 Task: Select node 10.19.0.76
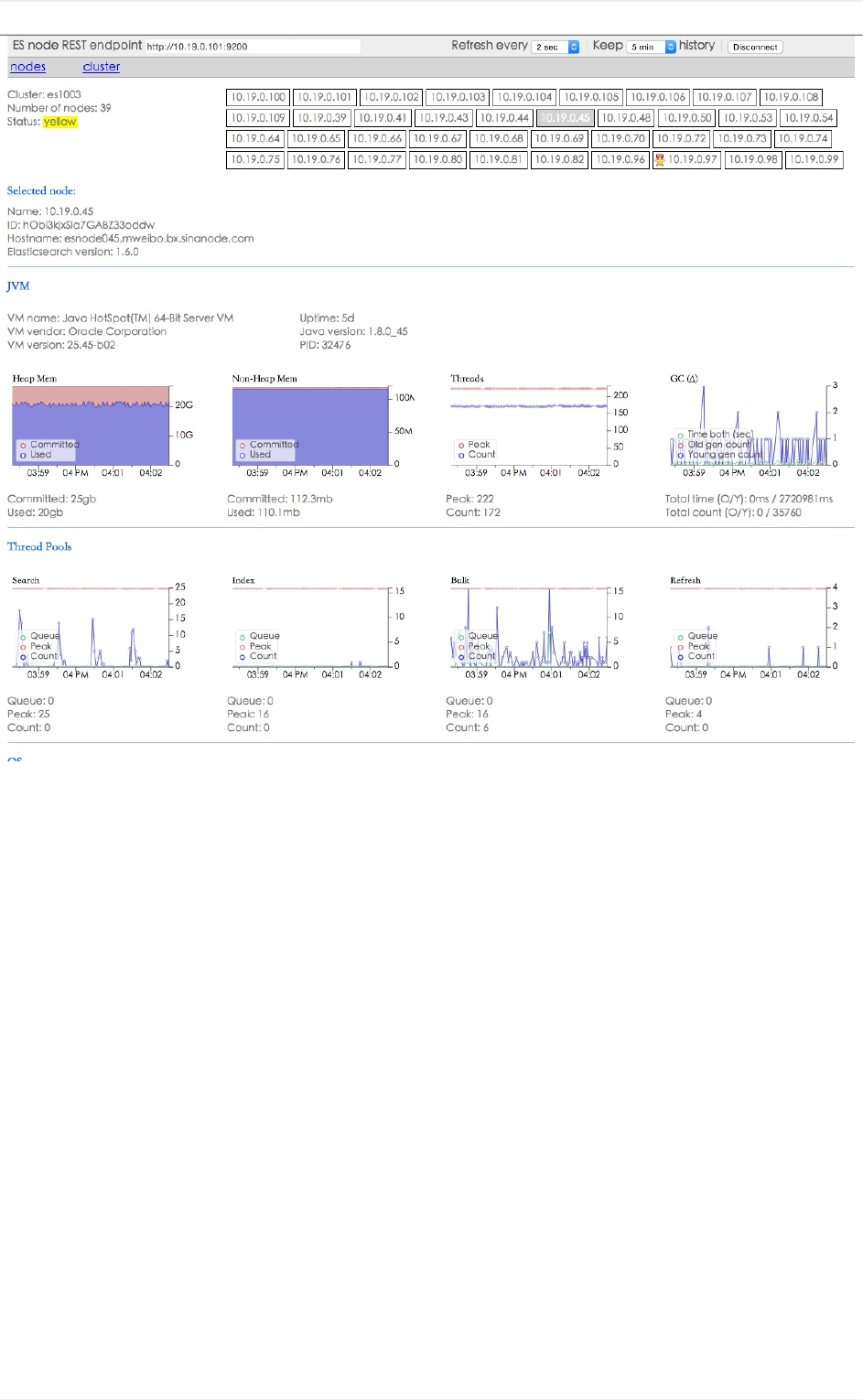click(316, 159)
